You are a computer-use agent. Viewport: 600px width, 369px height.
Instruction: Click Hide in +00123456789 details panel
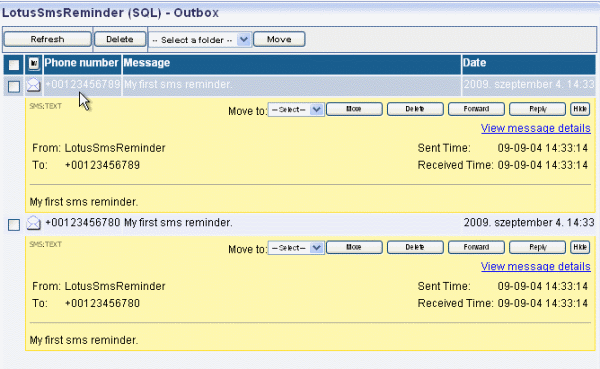pos(580,109)
